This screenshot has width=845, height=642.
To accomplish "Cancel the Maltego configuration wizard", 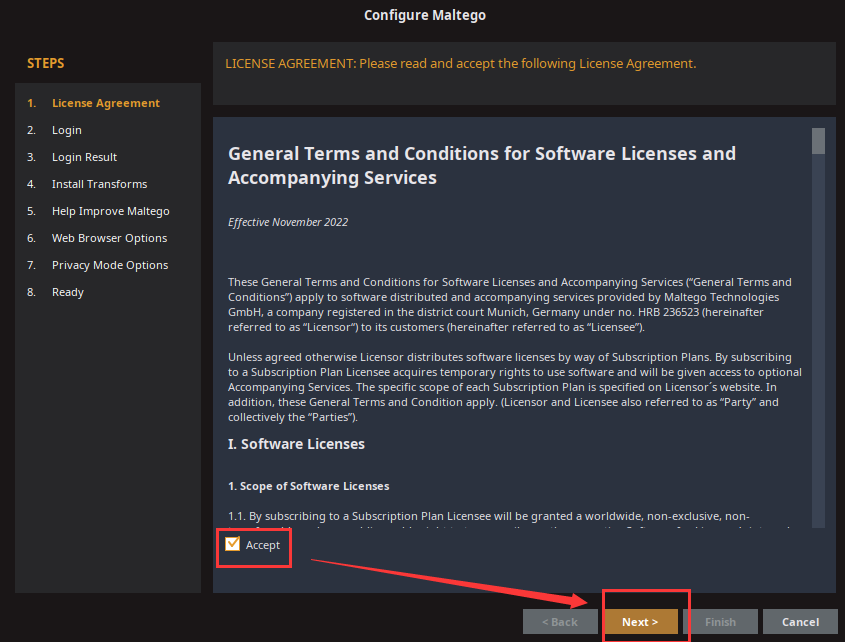I will pyautogui.click(x=800, y=622).
